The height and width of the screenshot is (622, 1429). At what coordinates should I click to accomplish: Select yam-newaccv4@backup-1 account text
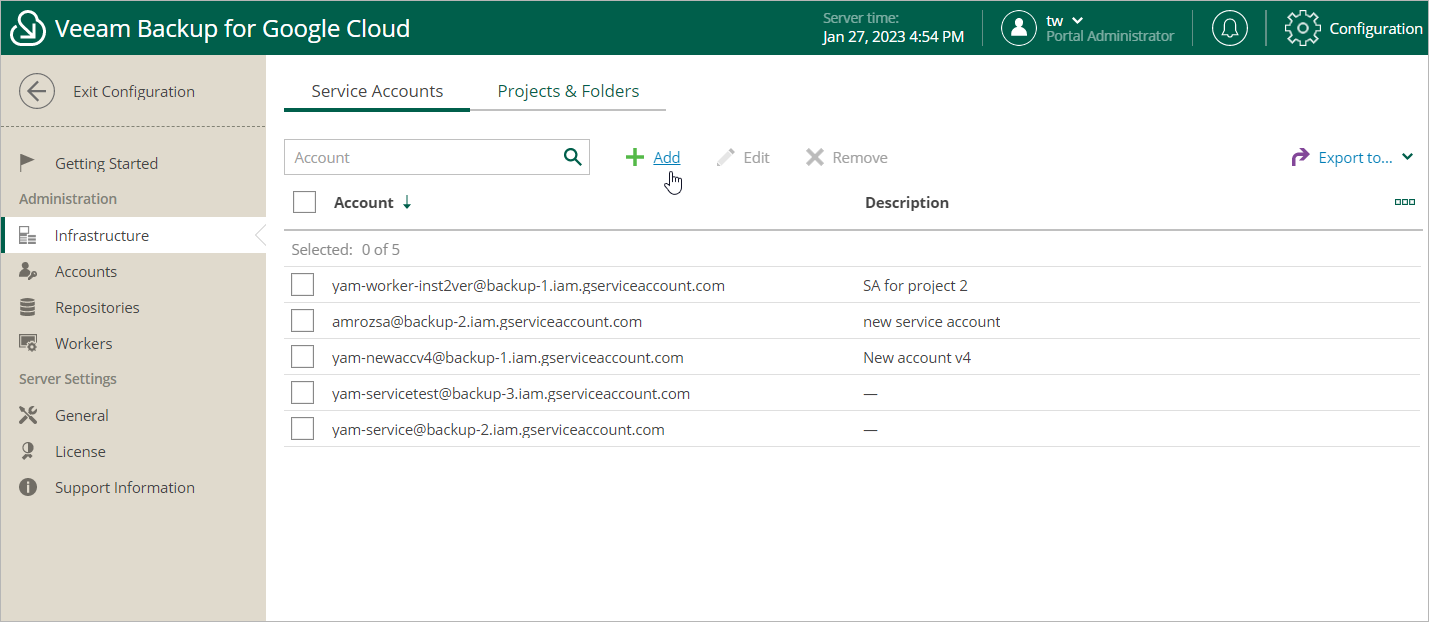coord(508,357)
